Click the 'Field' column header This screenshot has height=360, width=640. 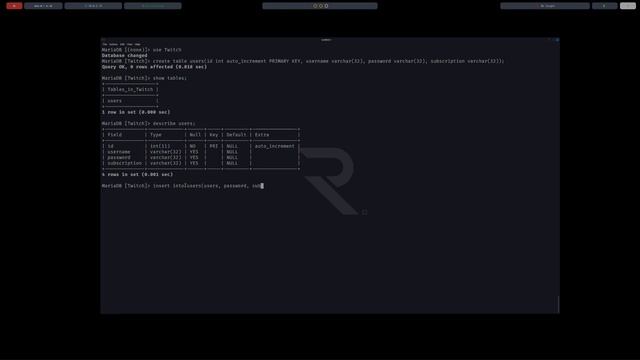[x=115, y=135]
